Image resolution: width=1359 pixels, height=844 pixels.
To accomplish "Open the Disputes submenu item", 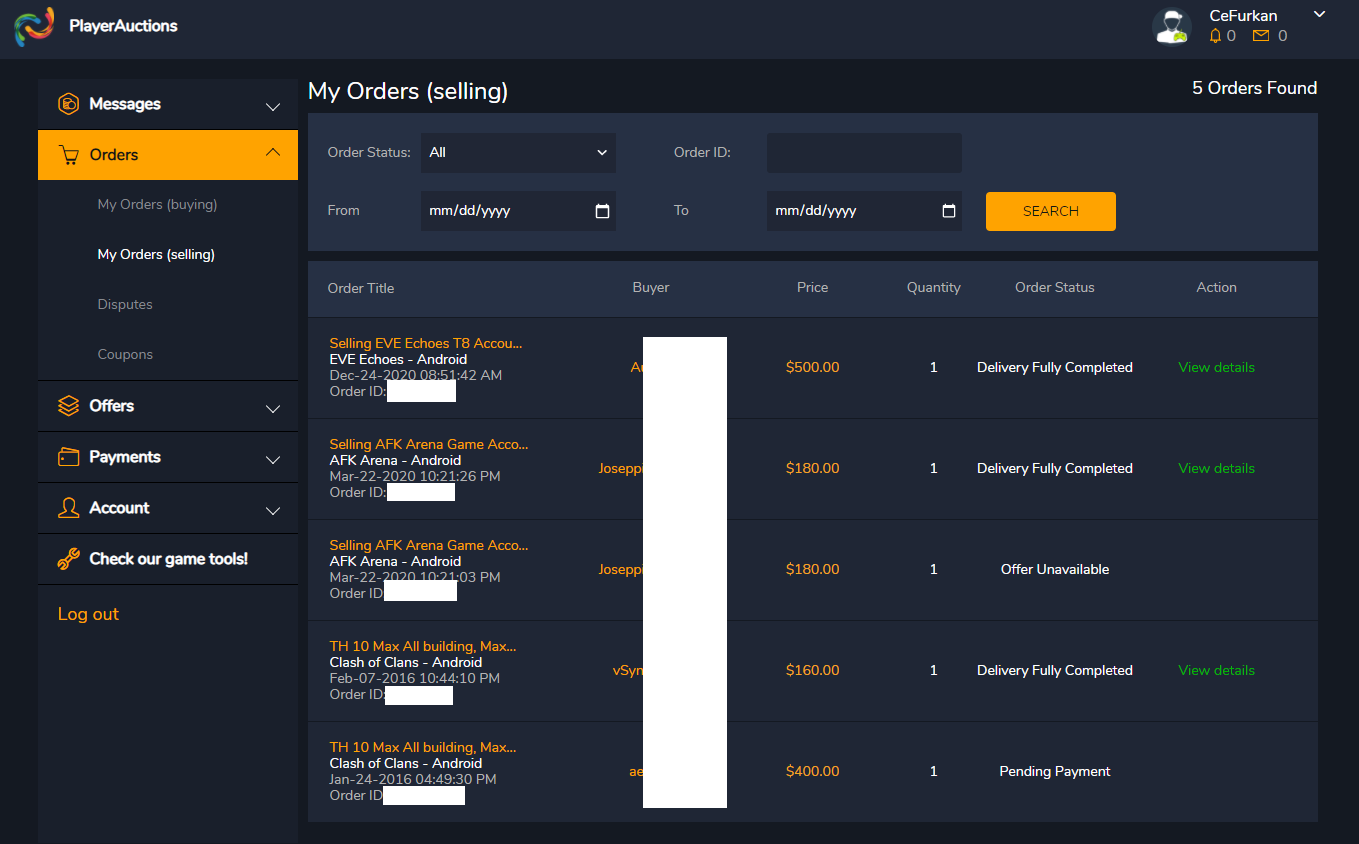I will tap(125, 304).
